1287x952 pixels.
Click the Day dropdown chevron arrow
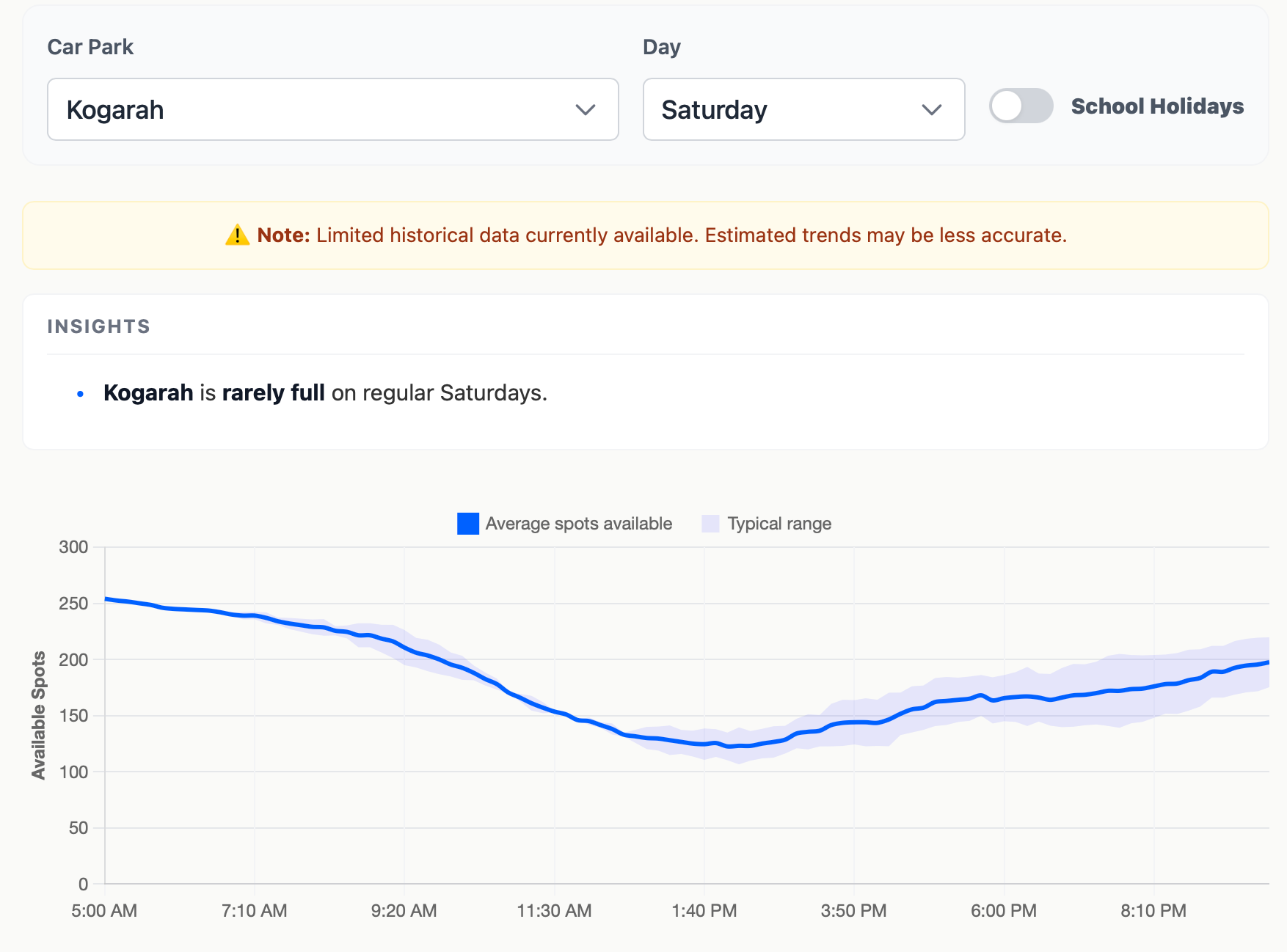pyautogui.click(x=932, y=109)
